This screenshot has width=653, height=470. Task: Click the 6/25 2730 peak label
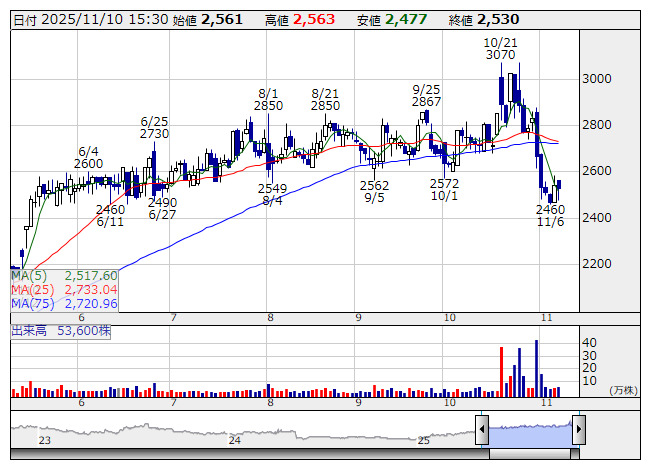(x=154, y=128)
